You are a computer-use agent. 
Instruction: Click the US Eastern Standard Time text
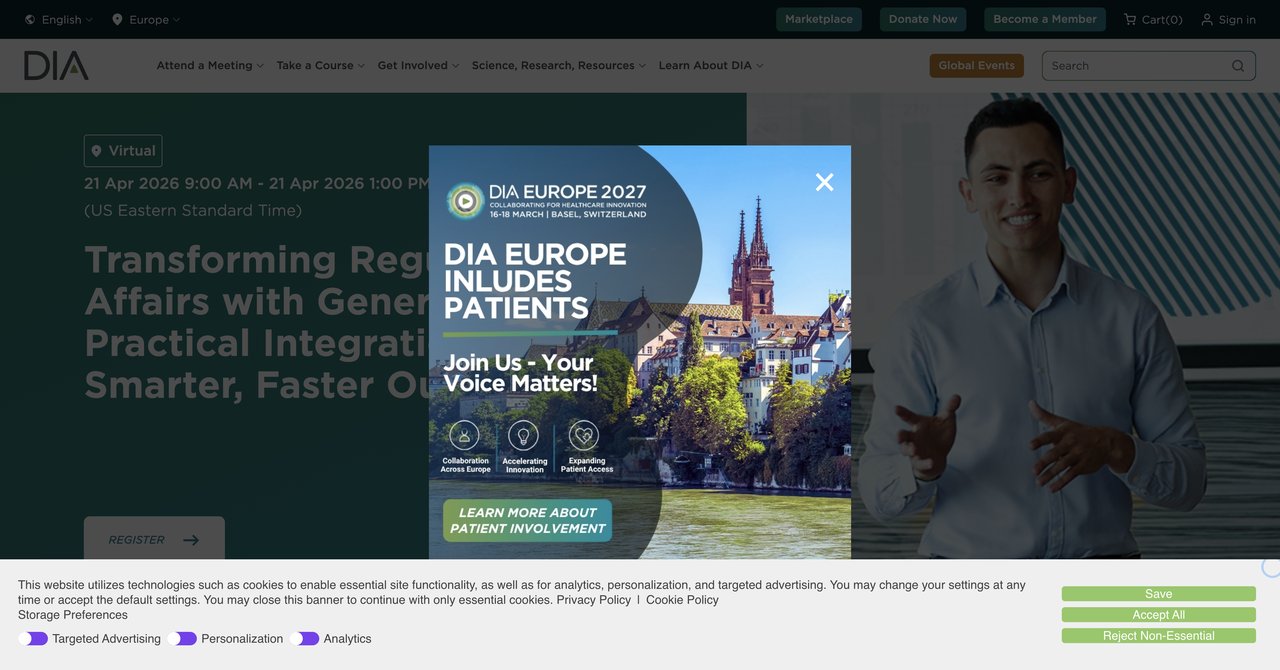tap(193, 211)
